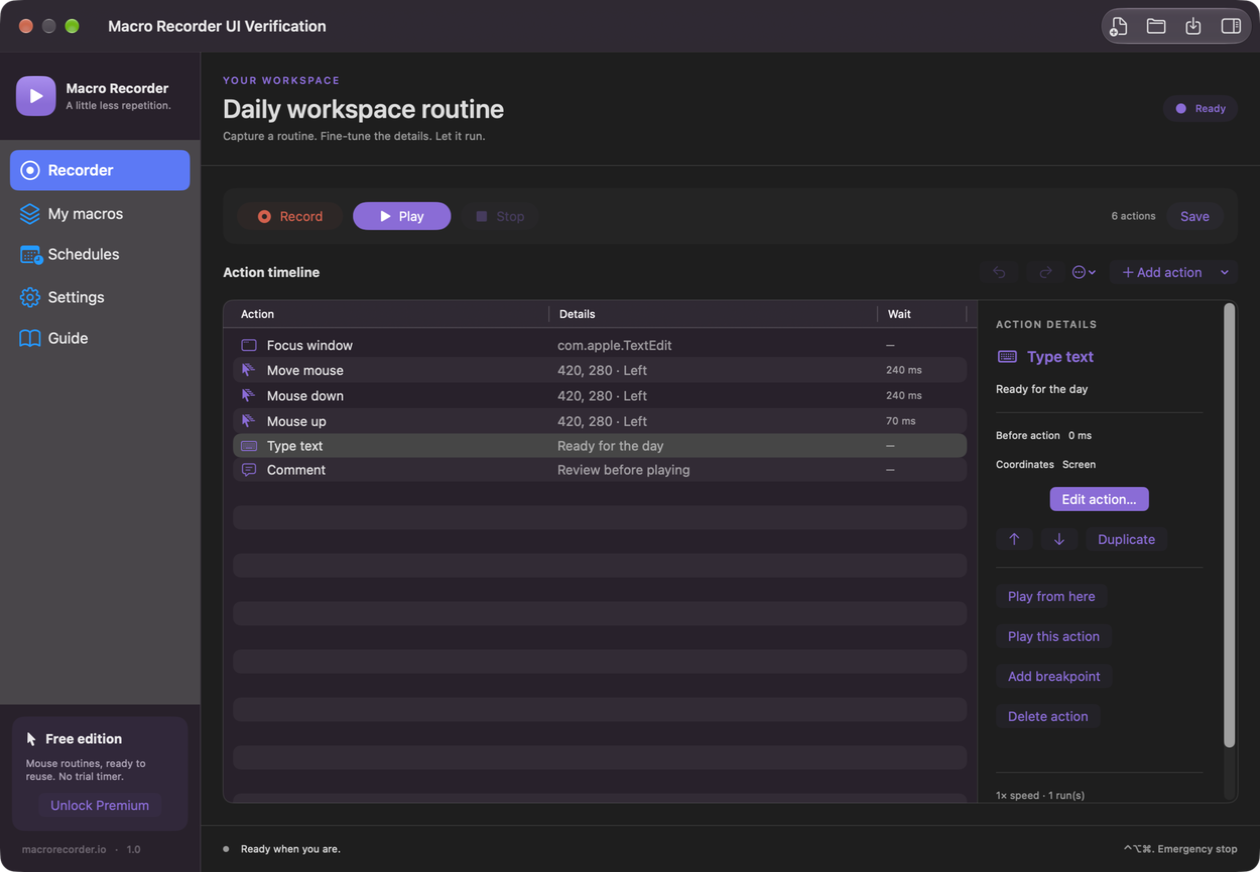Play the macro with Play button
The image size is (1260, 872).
[402, 216]
